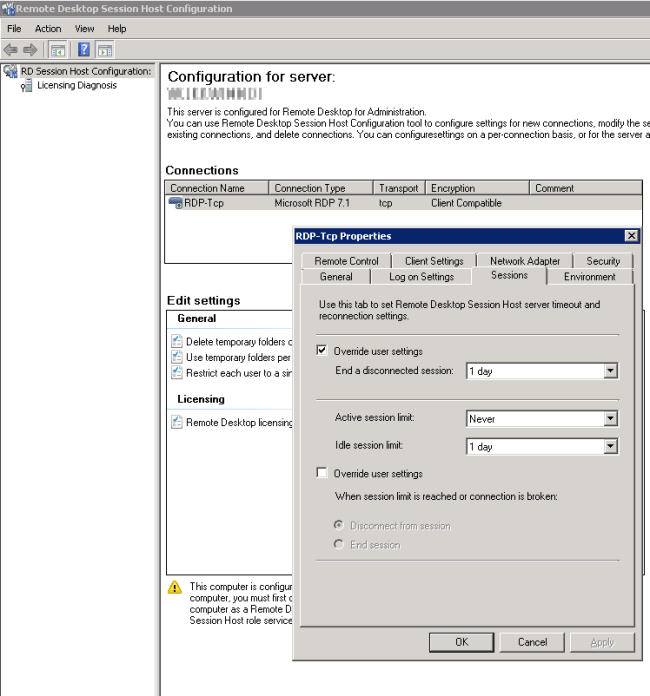The height and width of the screenshot is (696, 650).
Task: Select End session radio button
Action: pyautogui.click(x=339, y=544)
